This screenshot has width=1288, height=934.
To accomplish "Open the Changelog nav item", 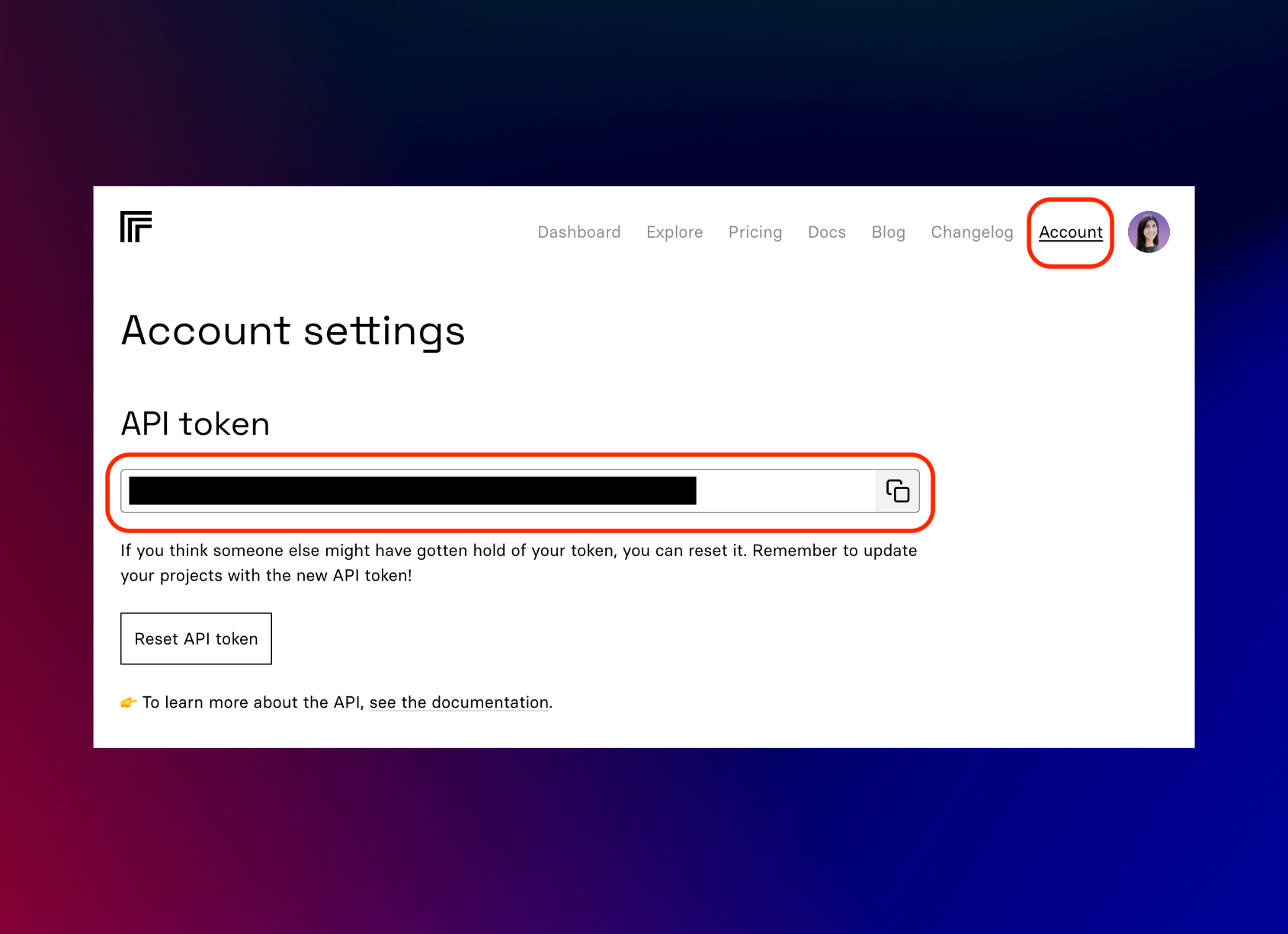I will (x=972, y=232).
